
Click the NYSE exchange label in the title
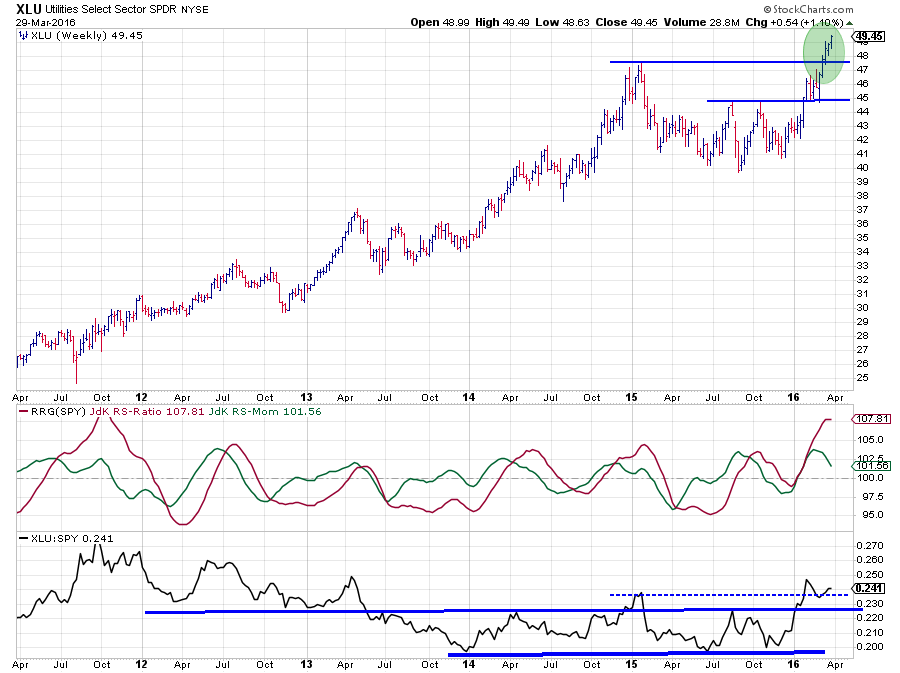195,9
